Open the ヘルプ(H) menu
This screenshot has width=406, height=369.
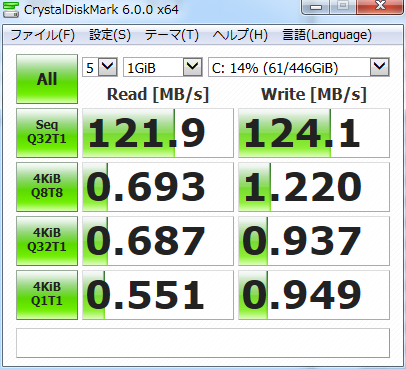point(240,35)
